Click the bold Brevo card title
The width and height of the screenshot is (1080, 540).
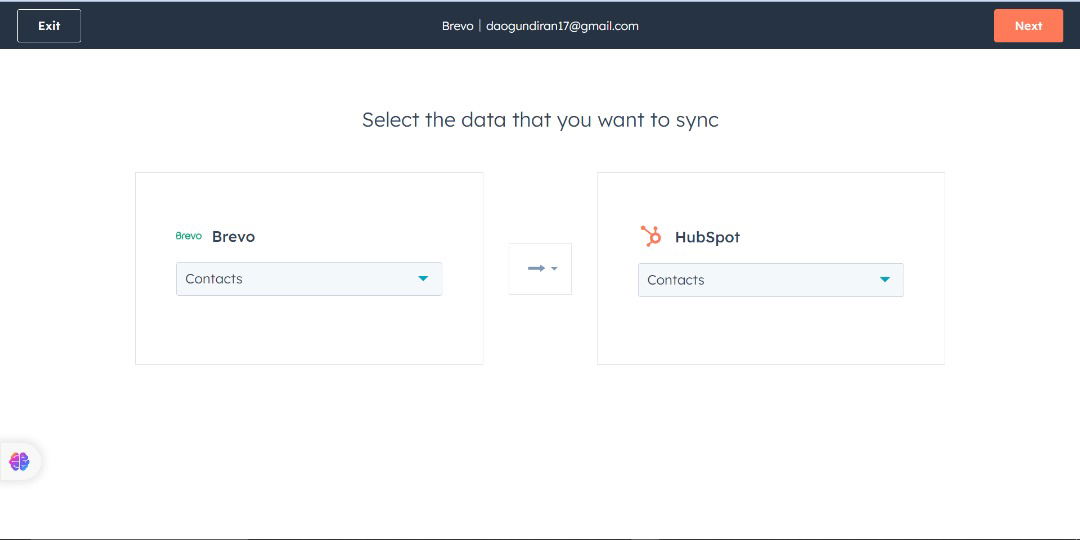coord(233,237)
